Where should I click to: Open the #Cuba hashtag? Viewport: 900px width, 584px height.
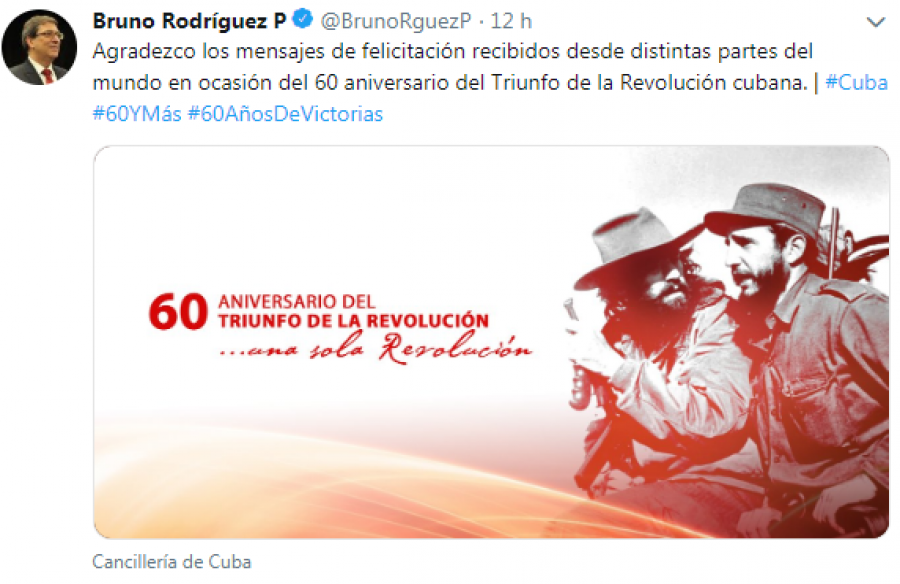pyautogui.click(x=856, y=83)
